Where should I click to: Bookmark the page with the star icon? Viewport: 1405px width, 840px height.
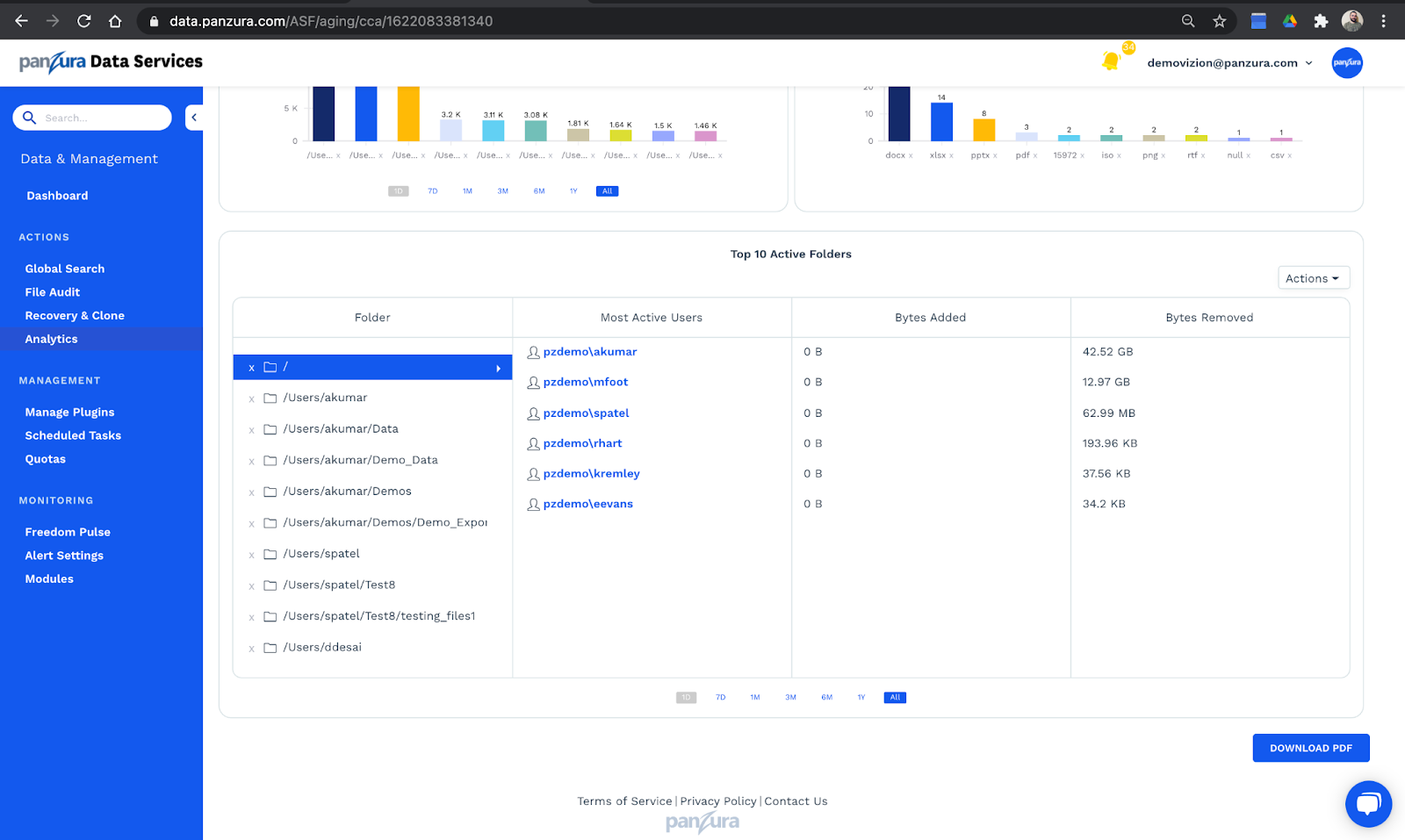click(1220, 21)
